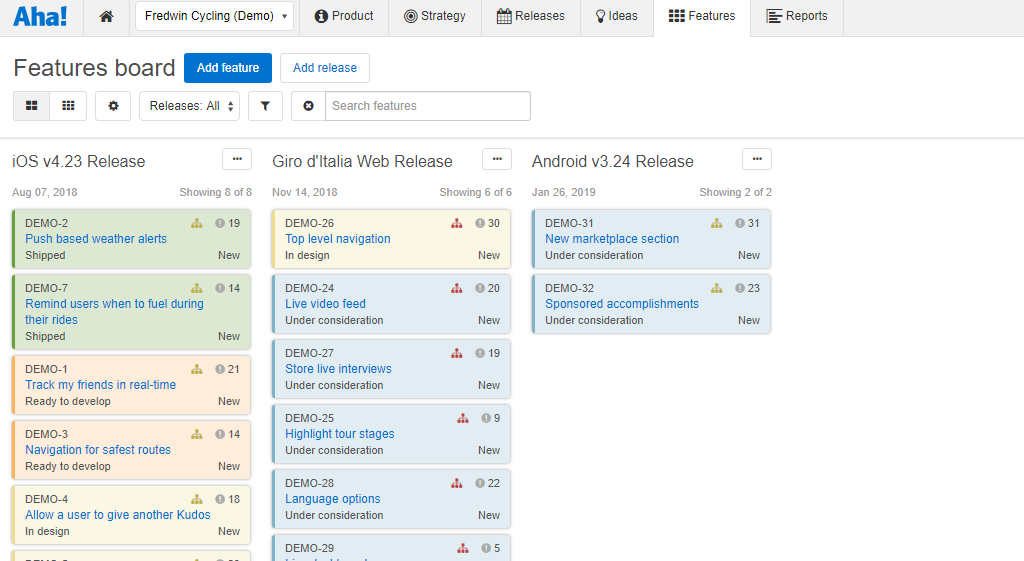The image size is (1024, 561).
Task: Switch to compact grid view toggle
Action: pos(68,106)
